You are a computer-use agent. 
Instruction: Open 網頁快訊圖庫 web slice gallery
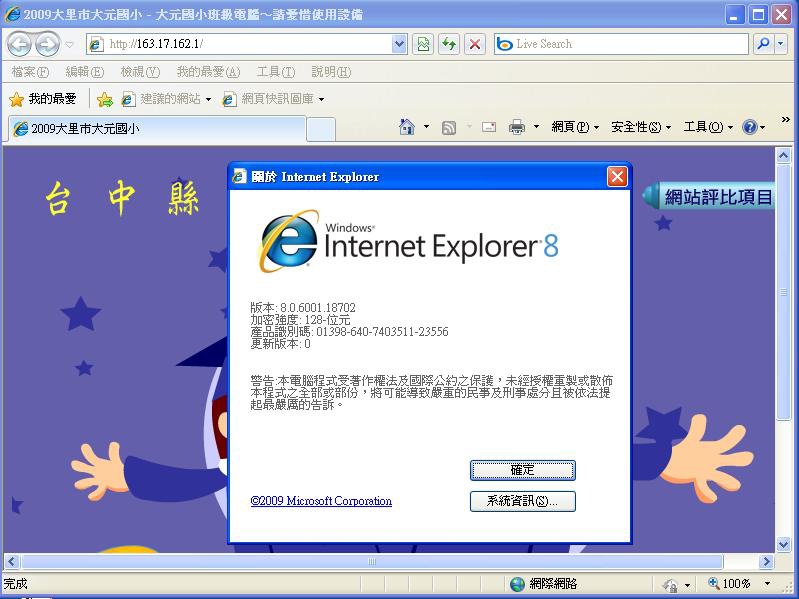click(x=273, y=99)
